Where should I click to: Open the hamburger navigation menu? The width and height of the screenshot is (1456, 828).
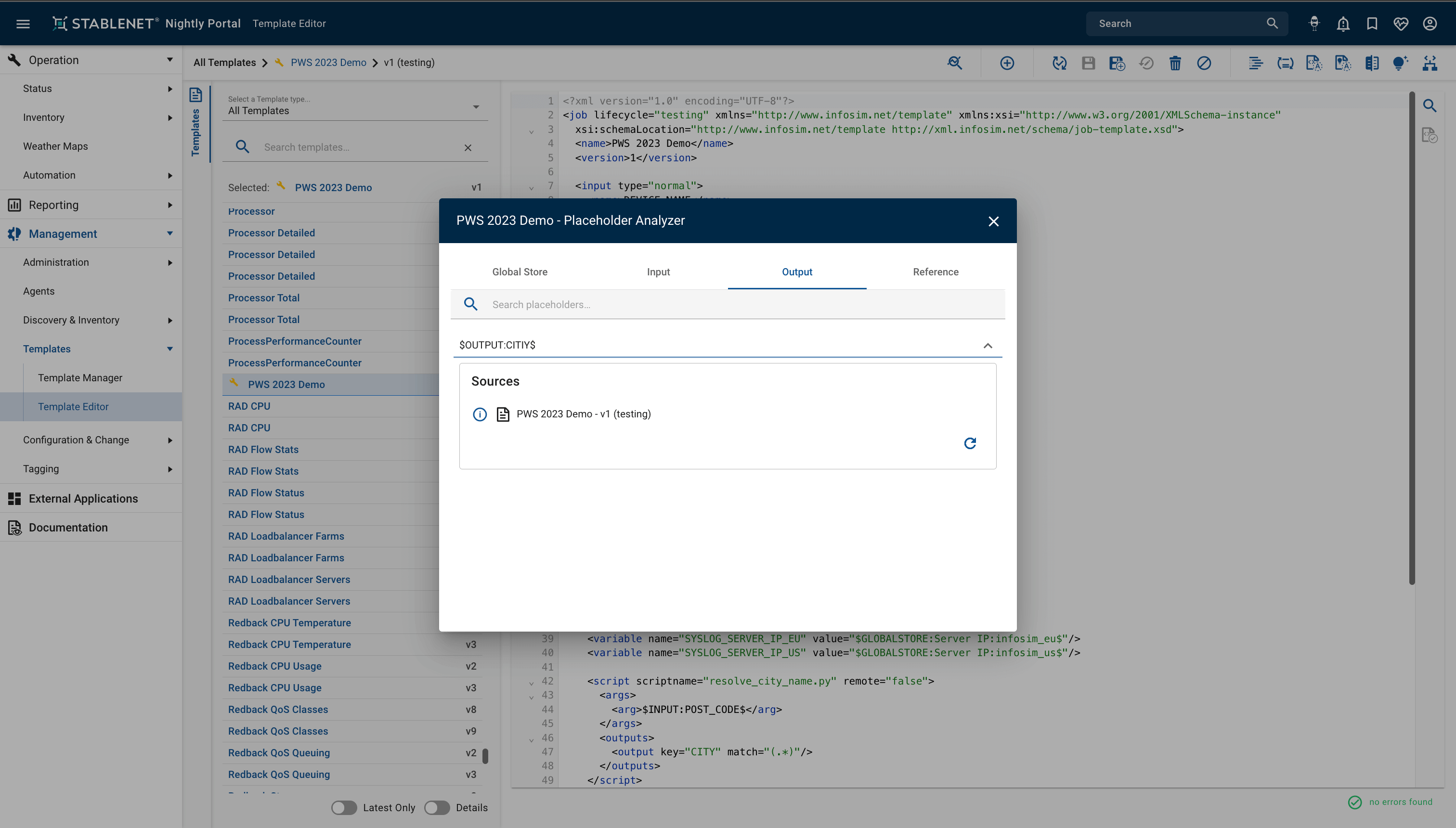(23, 23)
